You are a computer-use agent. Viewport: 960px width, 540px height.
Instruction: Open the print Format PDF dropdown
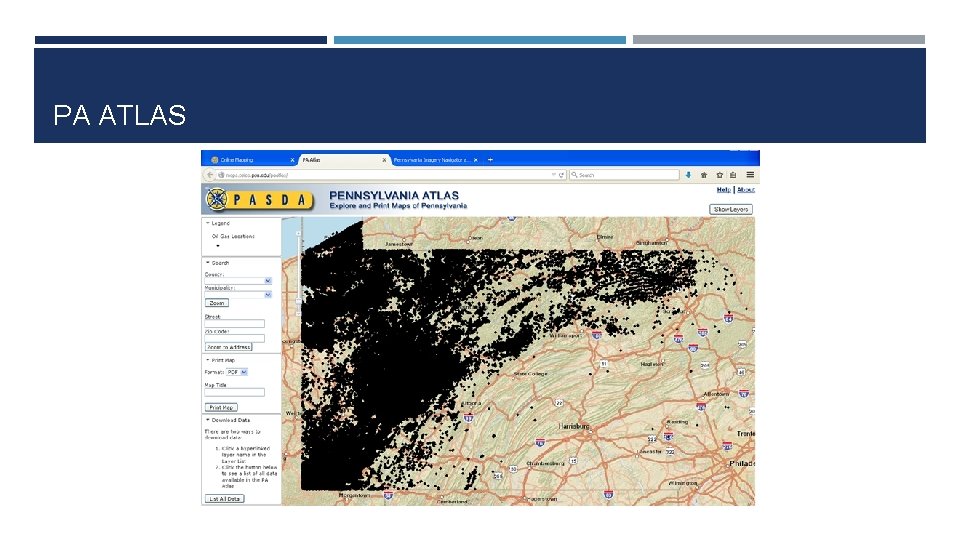point(236,372)
